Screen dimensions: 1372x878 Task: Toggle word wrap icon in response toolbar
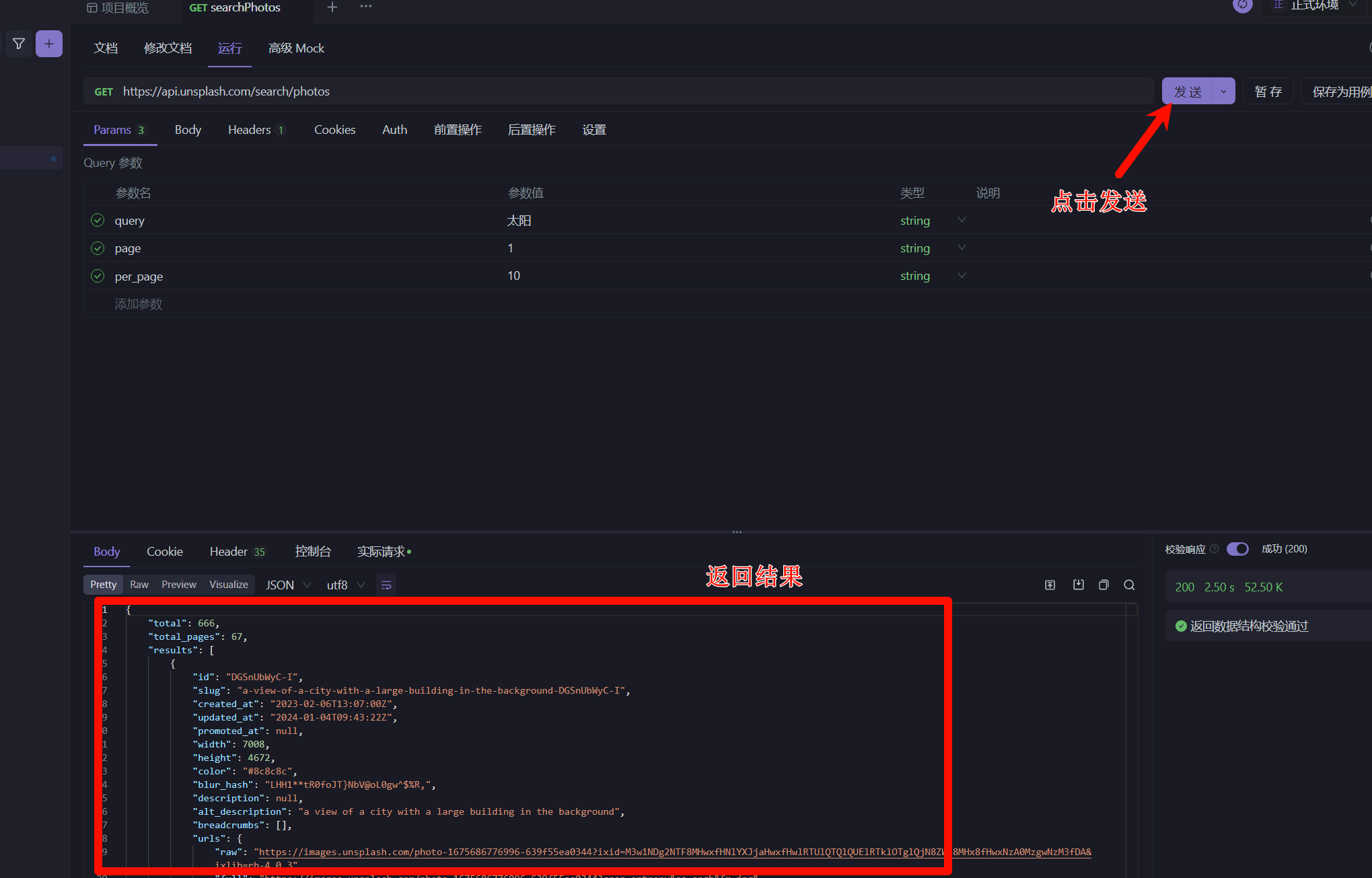pos(386,585)
